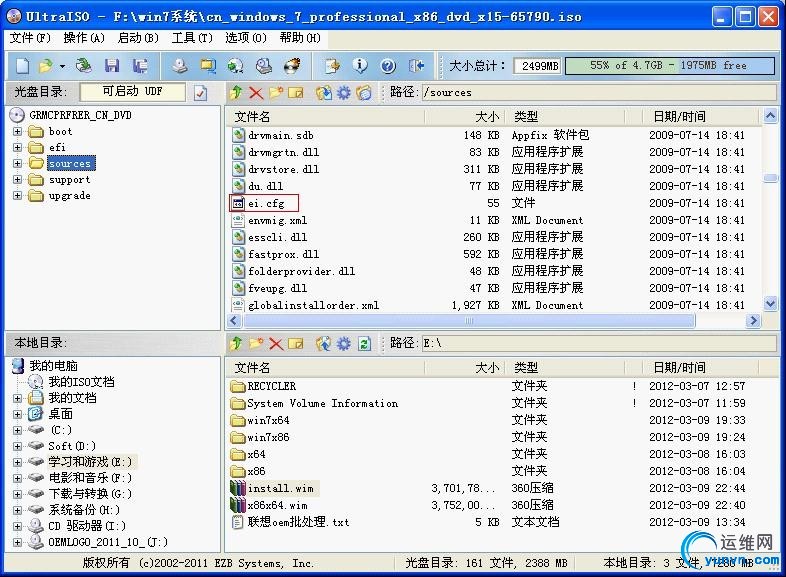
Task: Click the red X delete icon in the 本地目录 toolbar
Action: (x=276, y=344)
